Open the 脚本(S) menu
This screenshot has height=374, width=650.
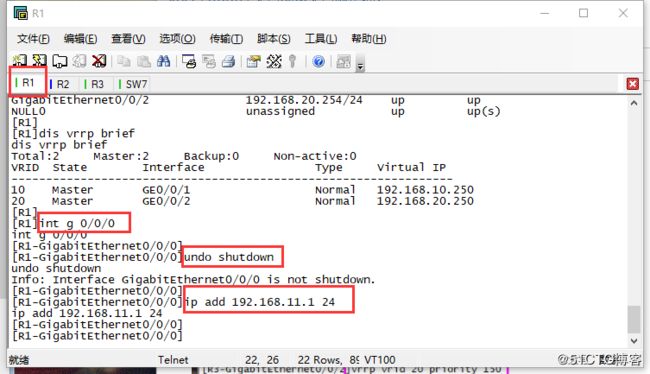(274, 39)
